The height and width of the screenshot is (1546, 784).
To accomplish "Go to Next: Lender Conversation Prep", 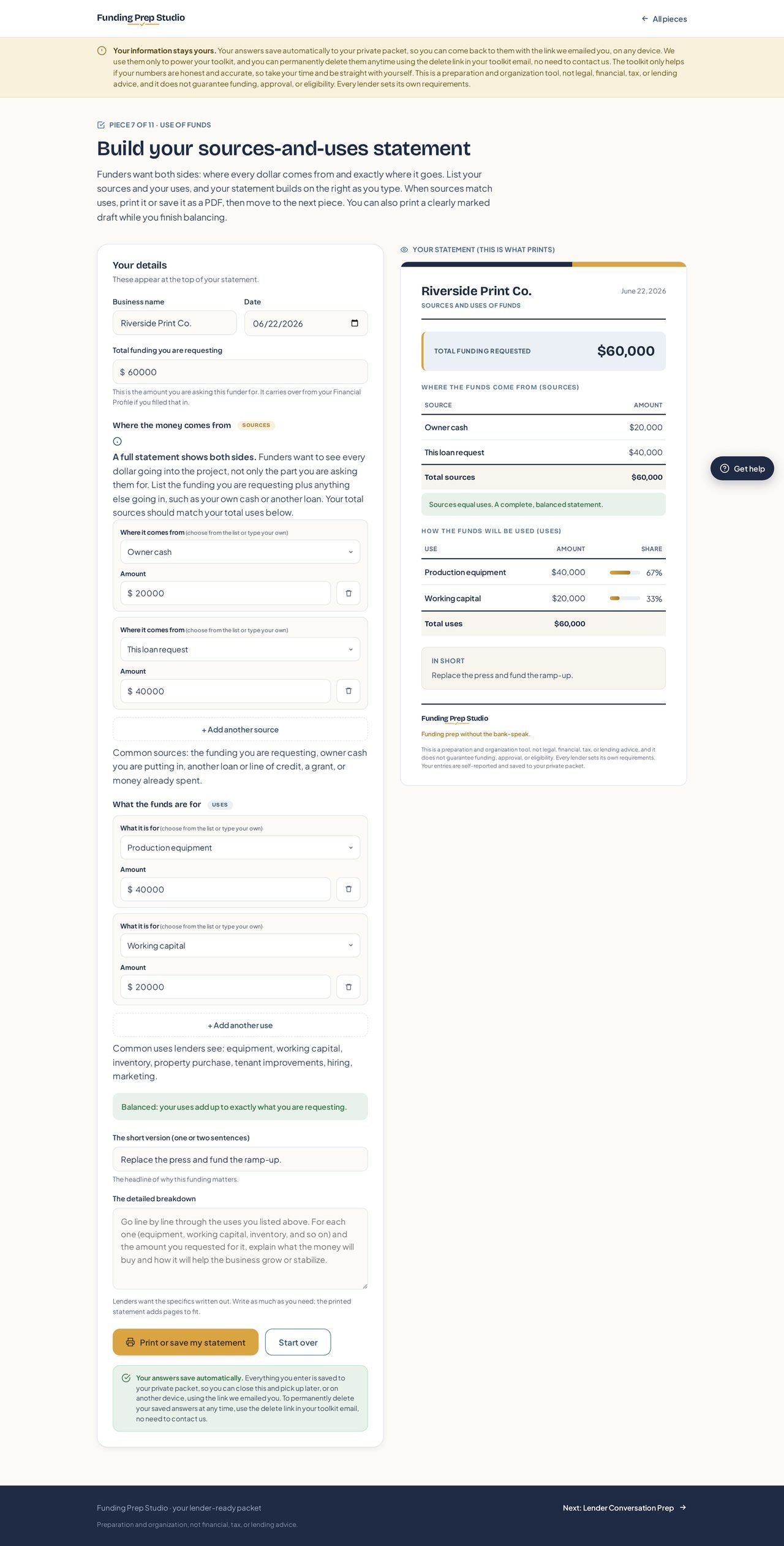I will 625,1508.
